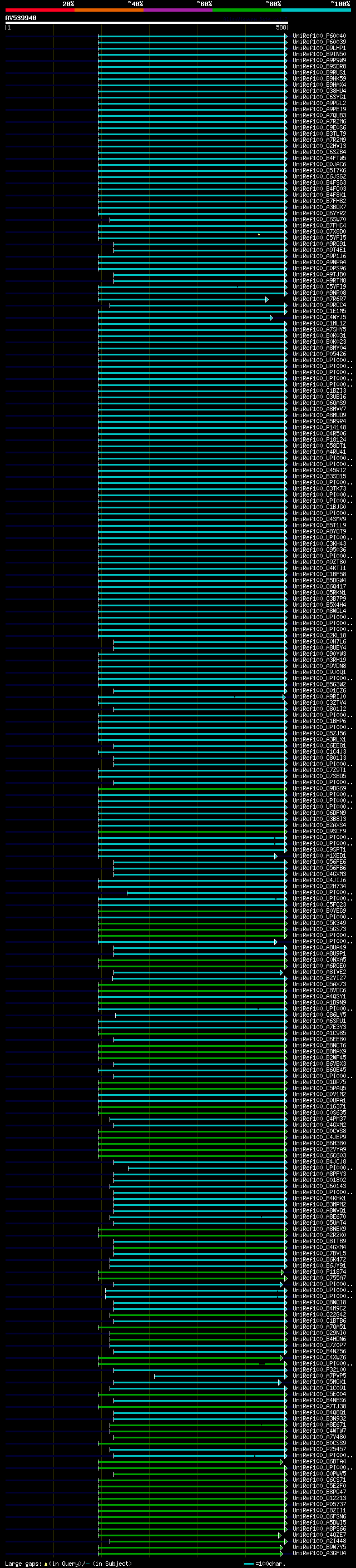
Task: Click the purple ~60% identity color segment
Action: (x=177, y=10)
